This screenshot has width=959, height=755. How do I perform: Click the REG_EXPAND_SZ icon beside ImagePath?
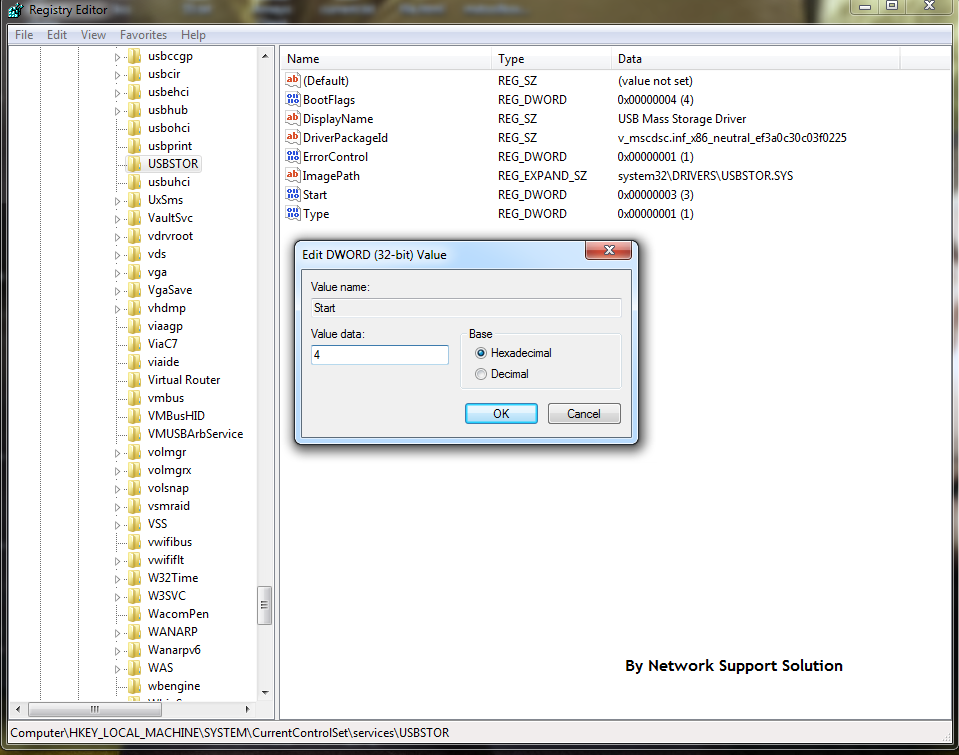coord(294,175)
